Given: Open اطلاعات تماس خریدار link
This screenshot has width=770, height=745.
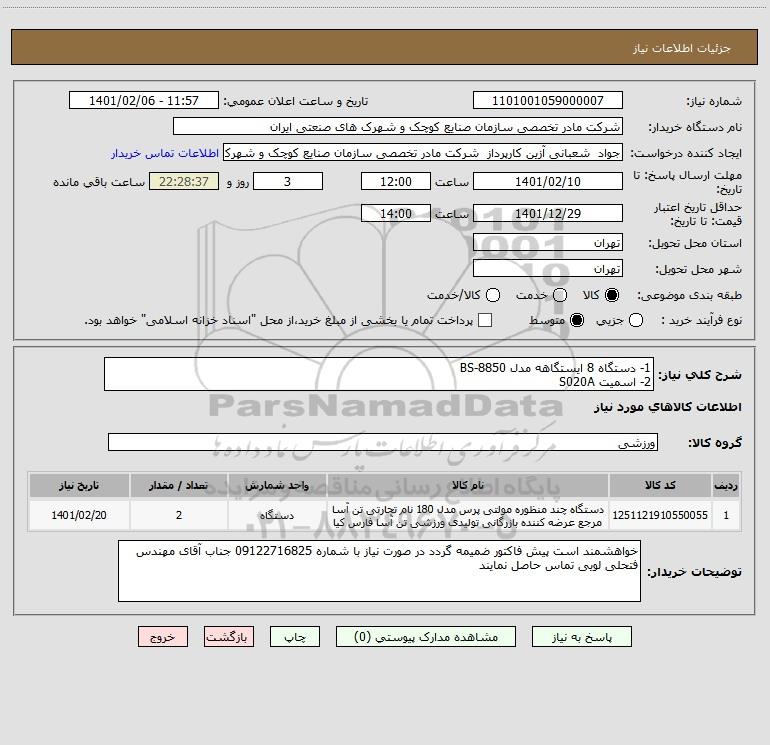Looking at the screenshot, I should click(165, 153).
